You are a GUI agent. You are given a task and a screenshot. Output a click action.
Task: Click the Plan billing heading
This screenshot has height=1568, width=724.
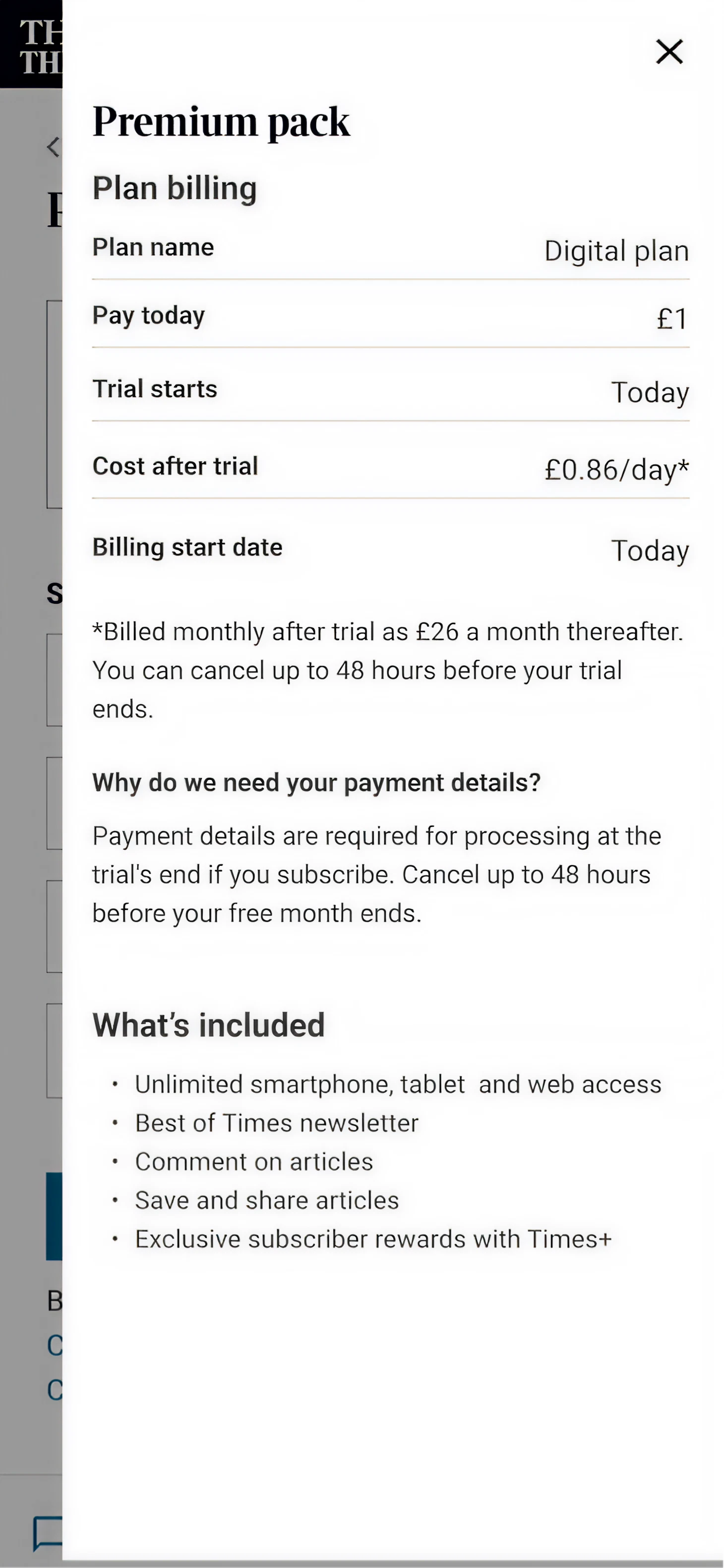click(x=175, y=188)
